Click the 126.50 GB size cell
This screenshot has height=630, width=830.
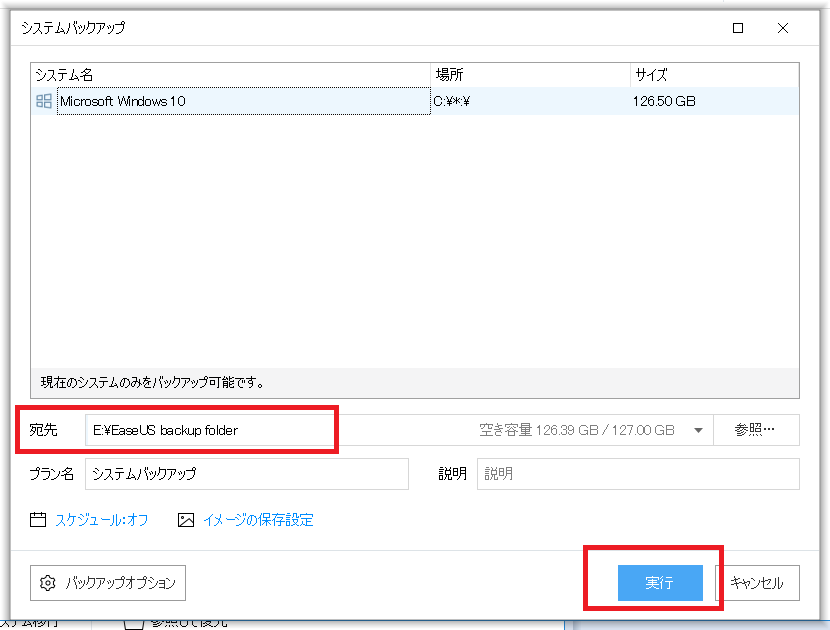[664, 101]
